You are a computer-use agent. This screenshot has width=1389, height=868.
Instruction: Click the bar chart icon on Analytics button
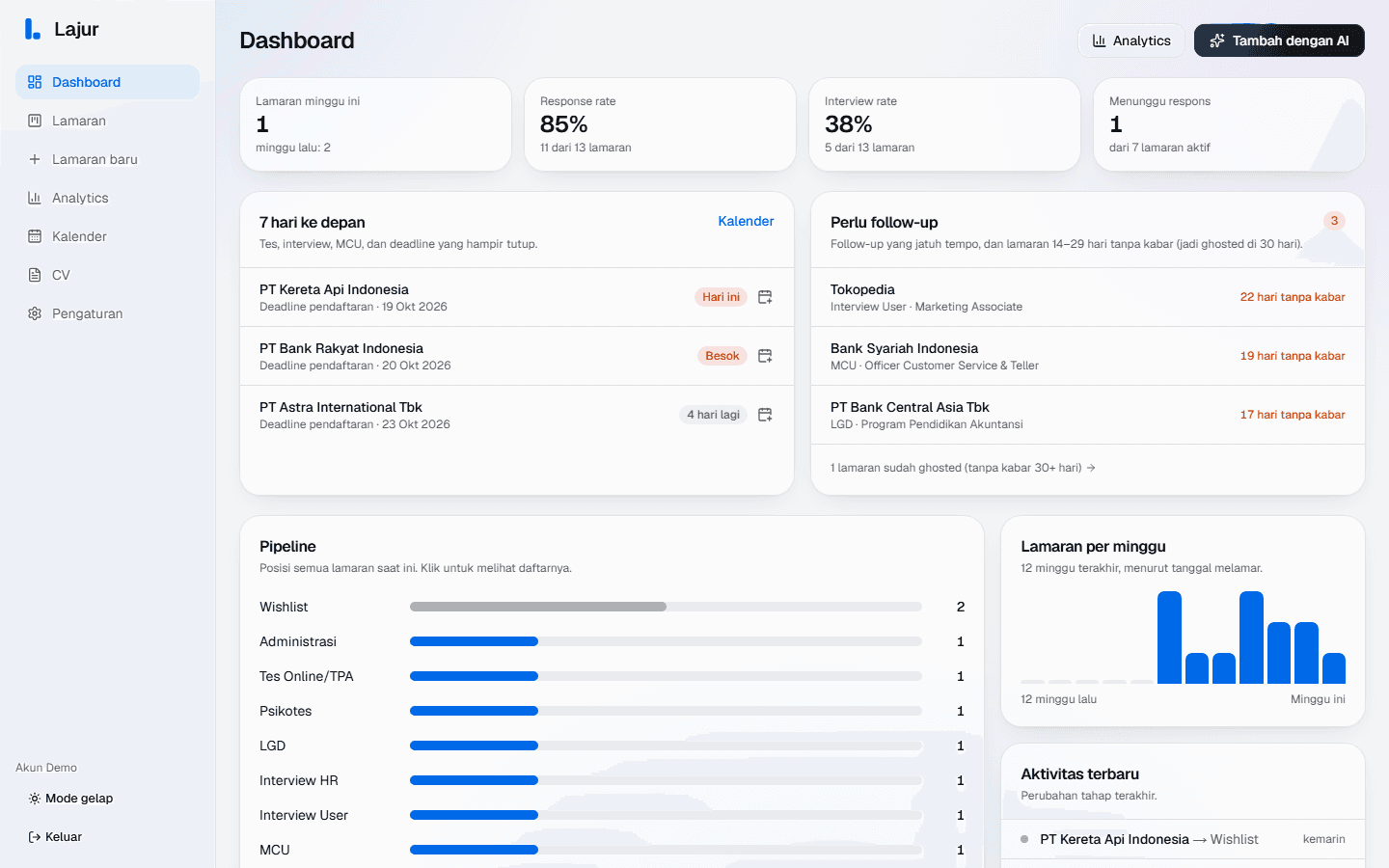click(1099, 41)
